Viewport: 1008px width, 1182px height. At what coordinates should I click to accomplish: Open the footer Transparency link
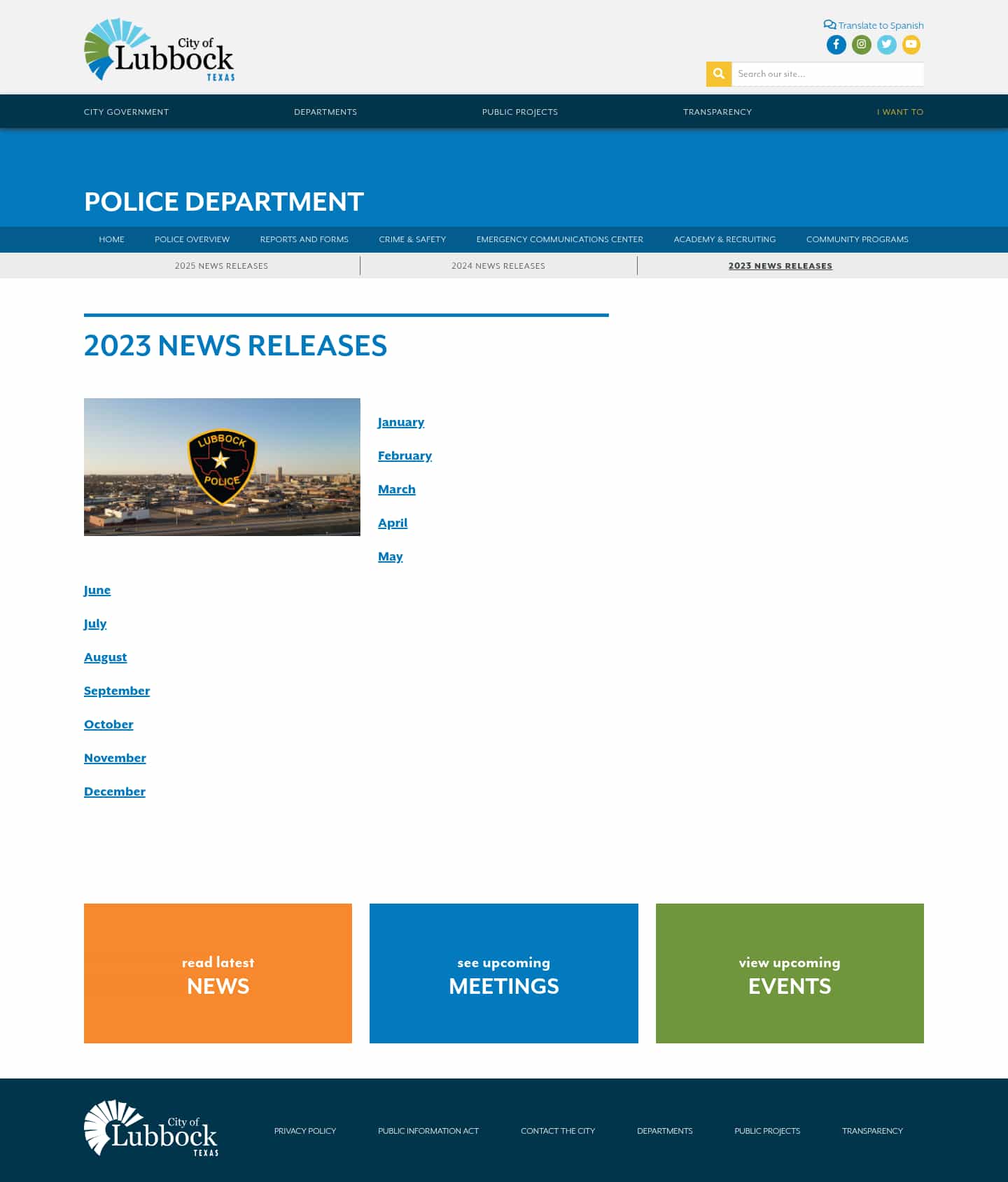872,1131
